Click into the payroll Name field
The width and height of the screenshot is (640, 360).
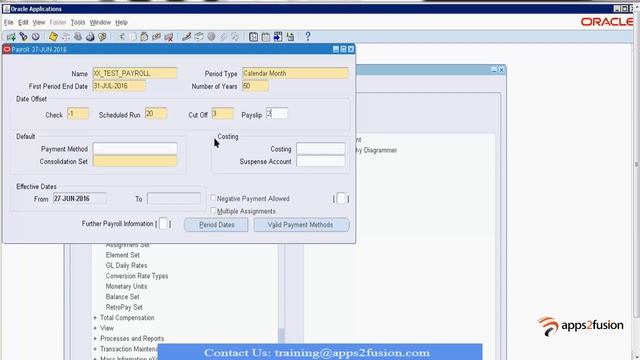click(x=135, y=73)
